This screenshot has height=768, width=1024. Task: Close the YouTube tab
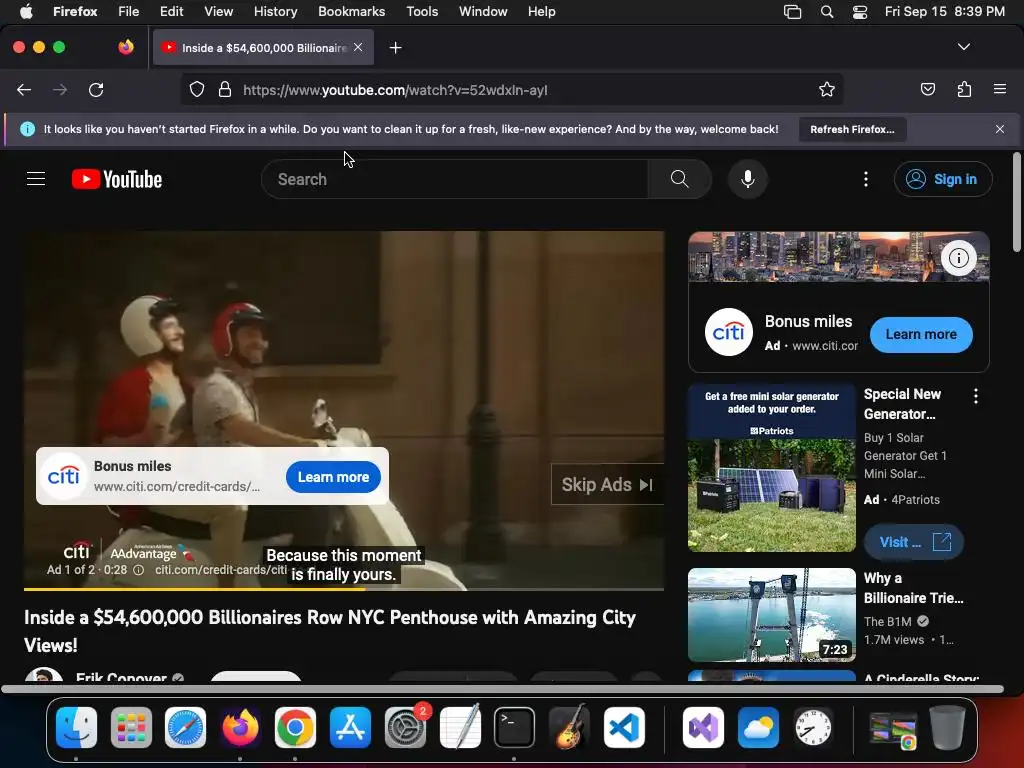358,47
